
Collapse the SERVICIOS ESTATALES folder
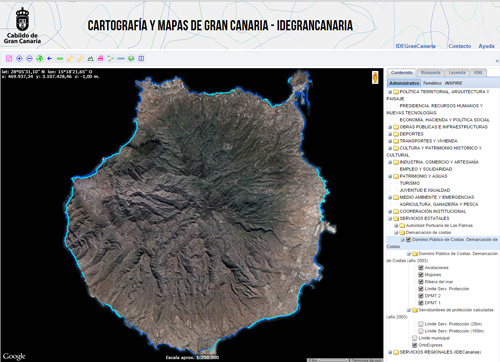click(390, 219)
